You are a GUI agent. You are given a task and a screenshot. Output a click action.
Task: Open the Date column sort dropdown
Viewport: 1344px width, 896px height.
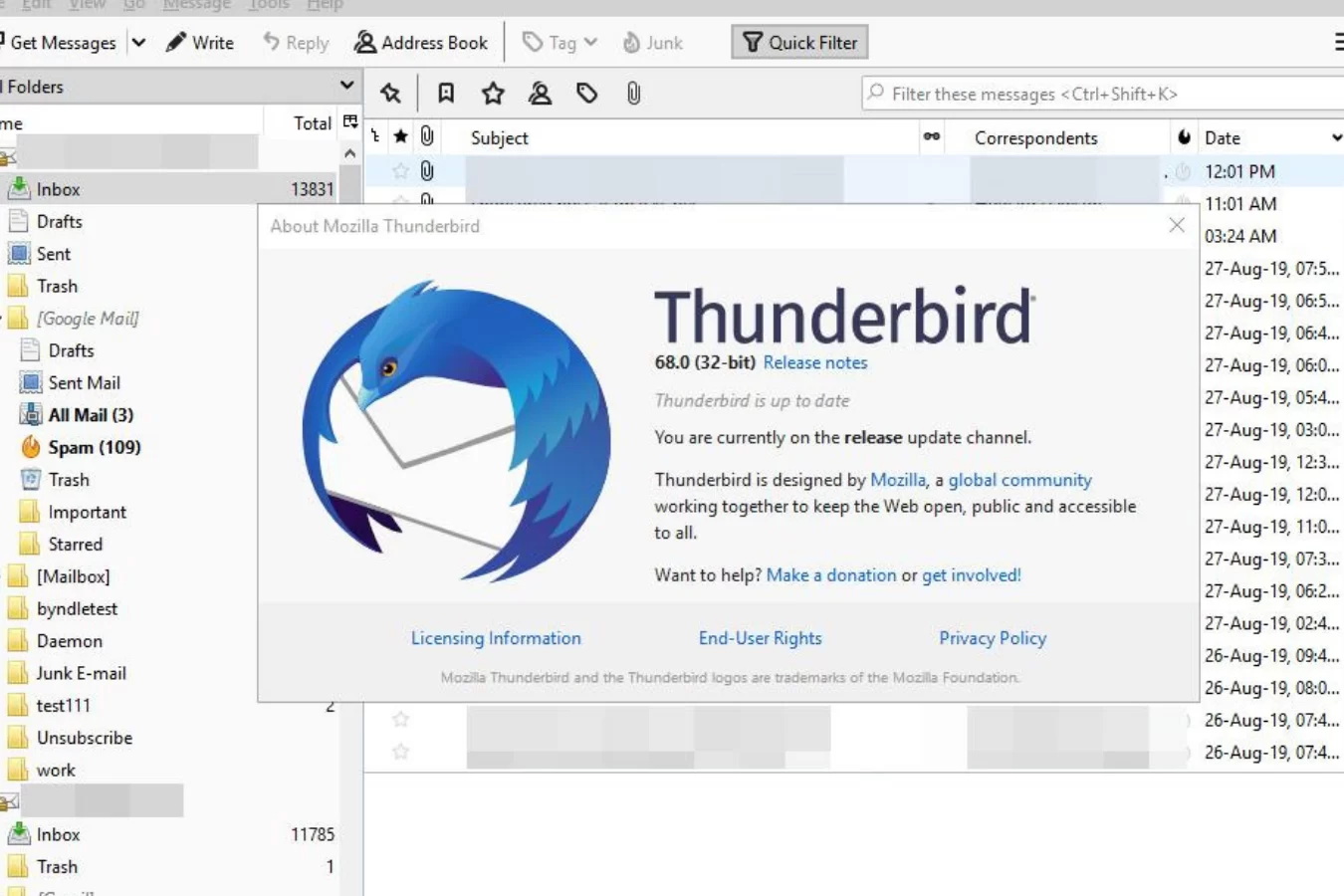[1336, 138]
